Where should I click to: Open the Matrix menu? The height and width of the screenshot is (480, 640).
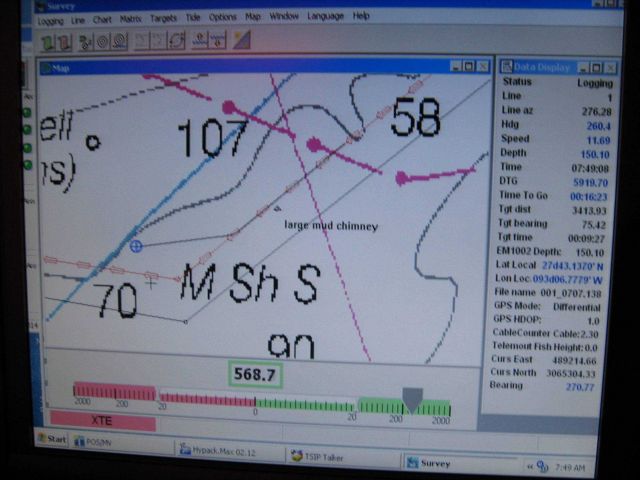click(x=131, y=19)
